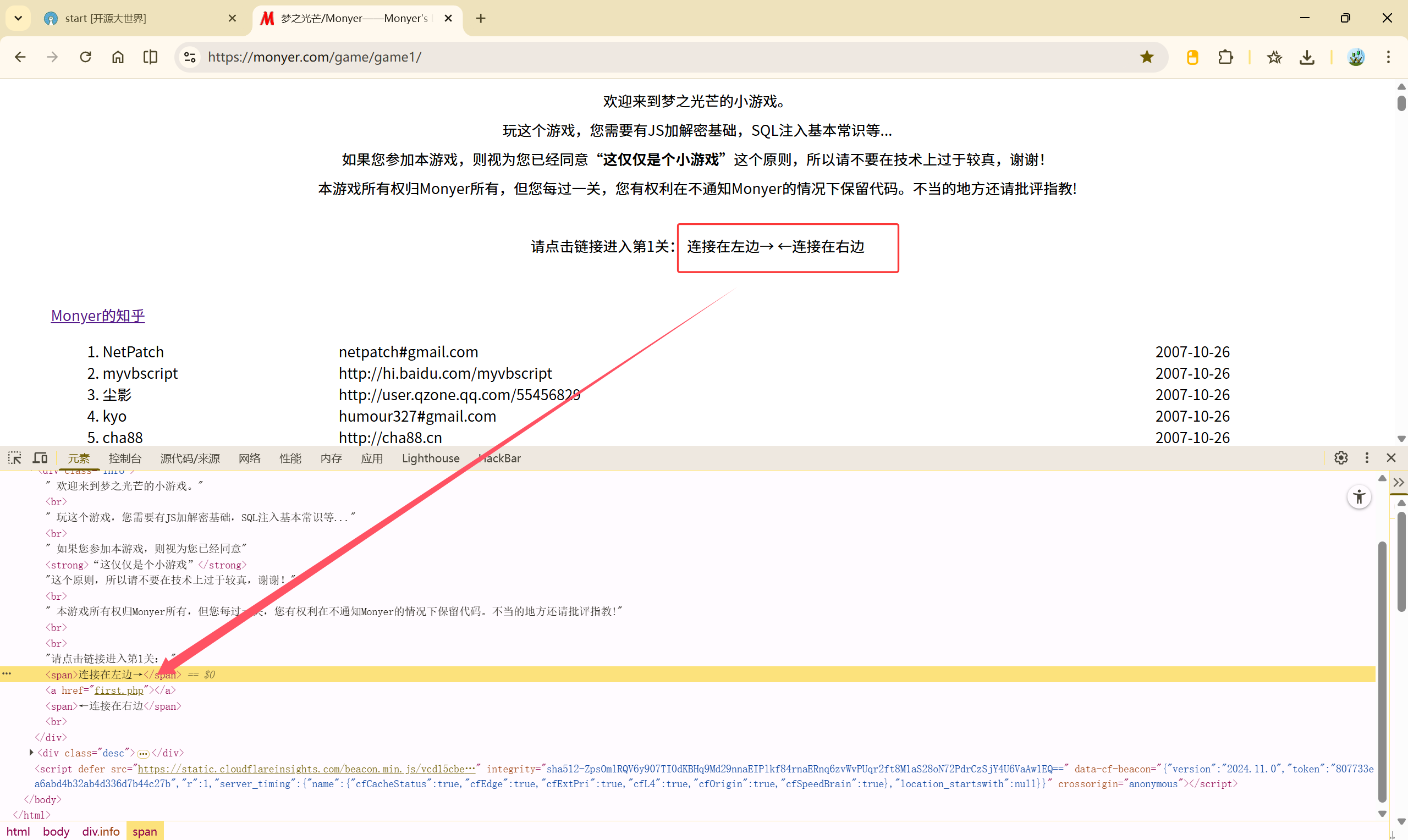Open DevTools settings gear
Viewport: 1408px width, 840px height.
(1341, 457)
